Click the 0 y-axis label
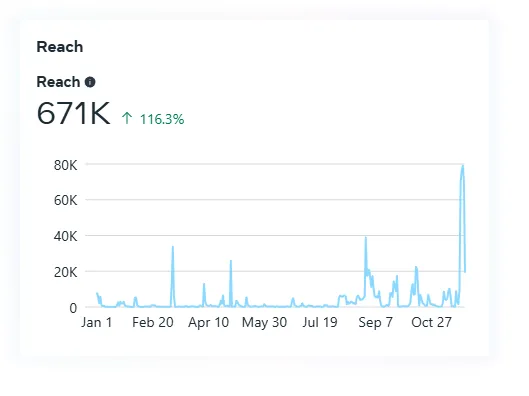The height and width of the screenshot is (396, 529). (x=73, y=308)
